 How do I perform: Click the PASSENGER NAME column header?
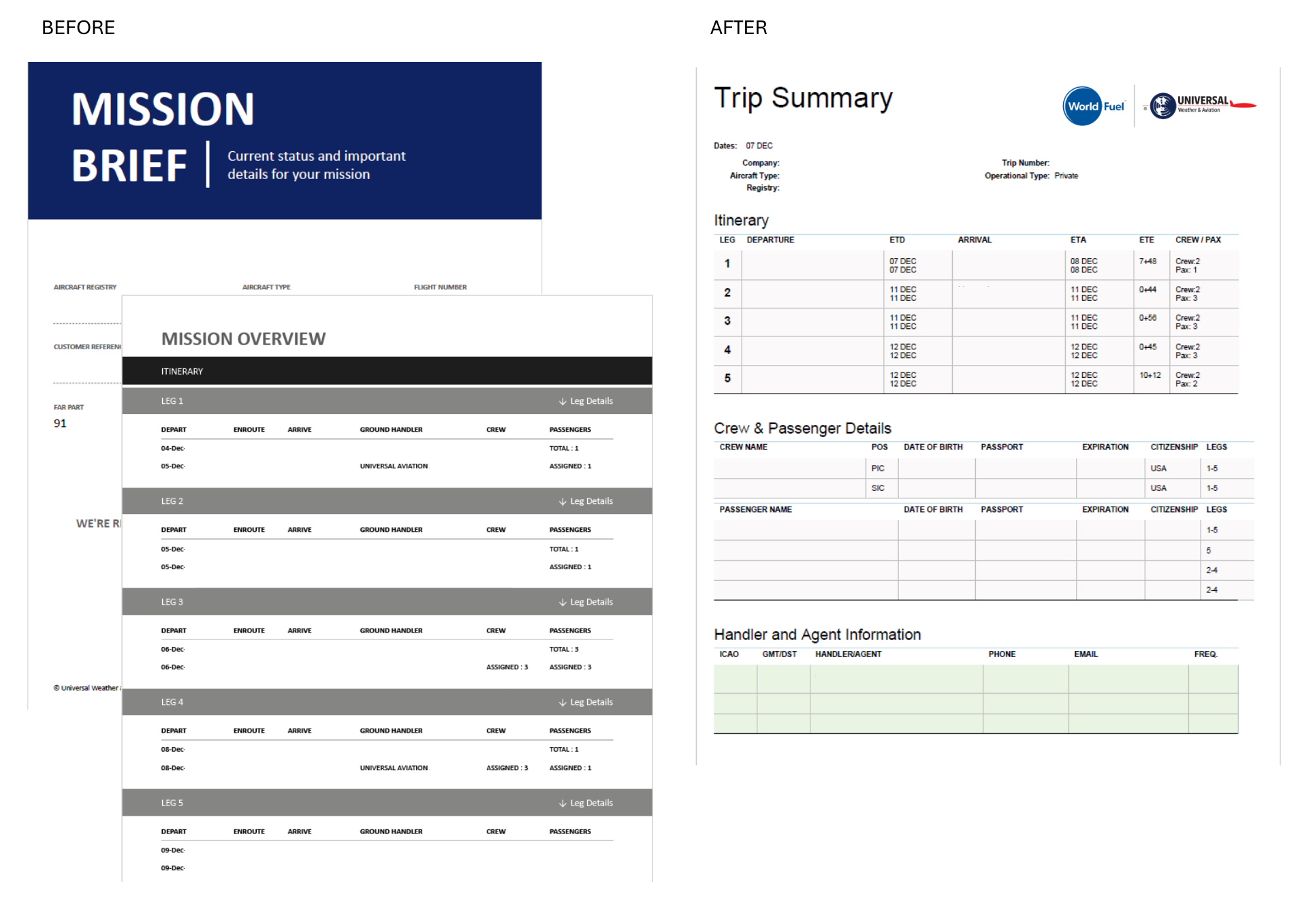click(755, 509)
